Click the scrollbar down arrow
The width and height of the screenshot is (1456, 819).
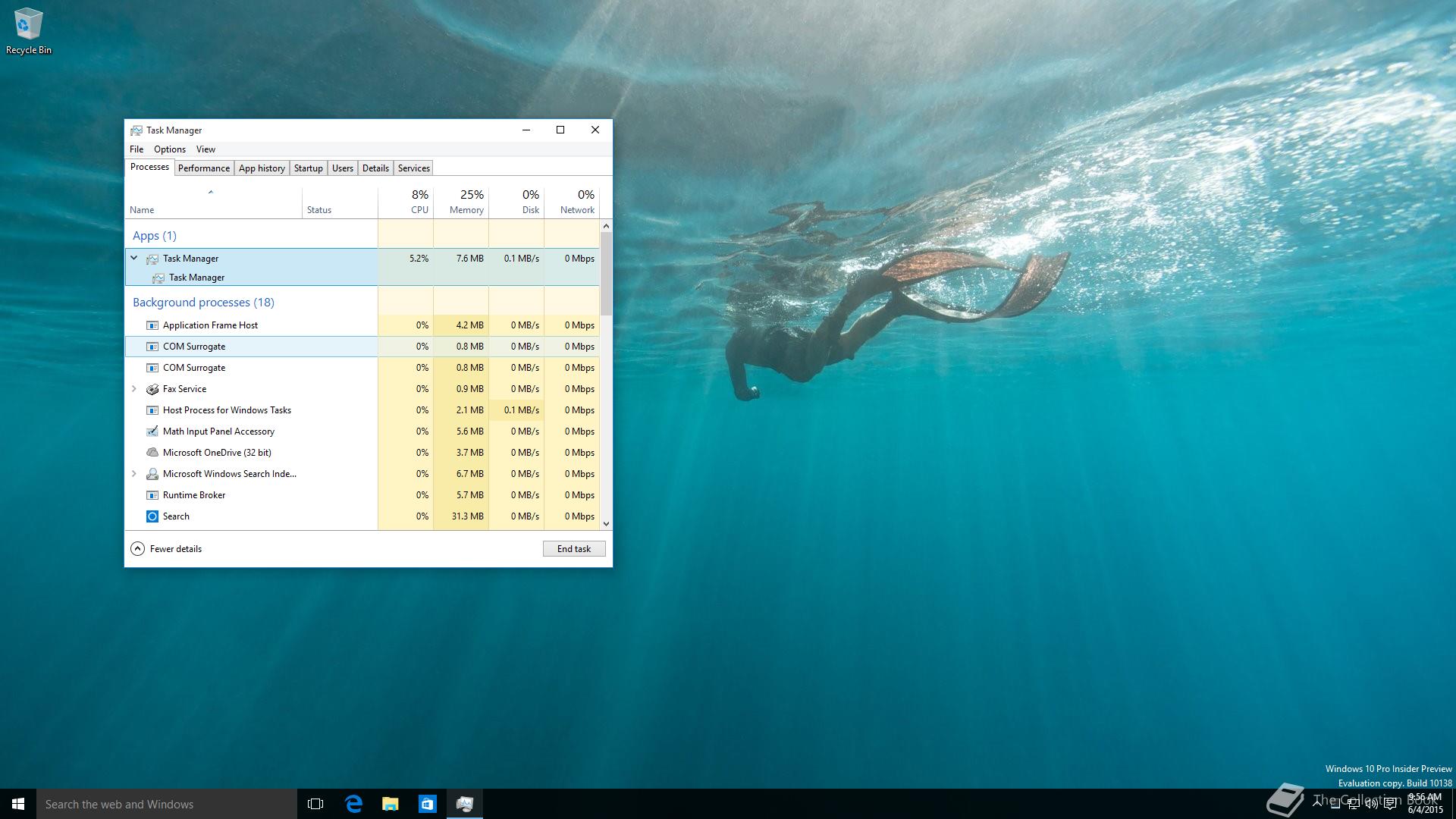pyautogui.click(x=606, y=524)
